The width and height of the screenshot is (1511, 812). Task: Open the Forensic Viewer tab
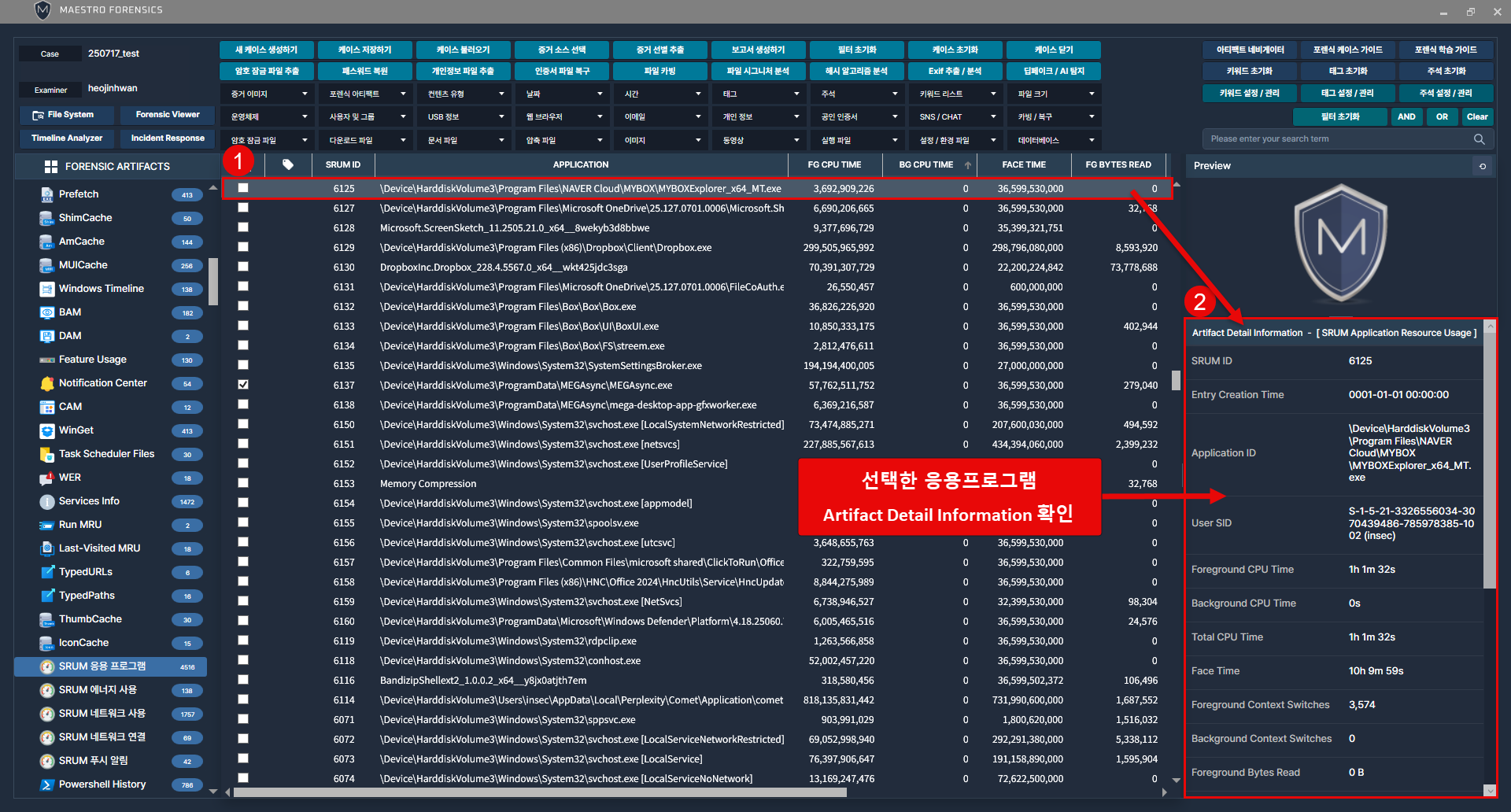point(168,115)
